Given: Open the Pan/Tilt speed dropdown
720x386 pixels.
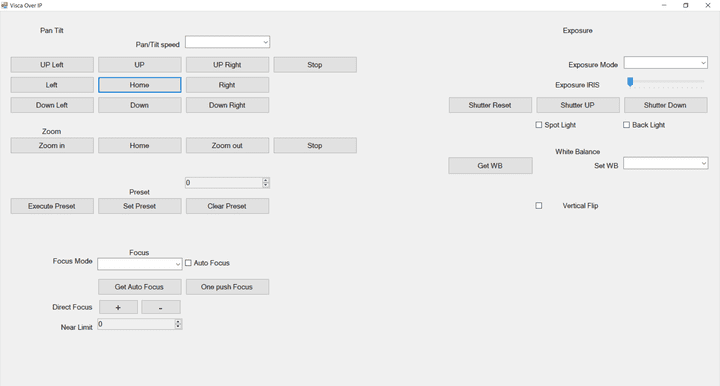Looking at the screenshot, I should point(227,42).
